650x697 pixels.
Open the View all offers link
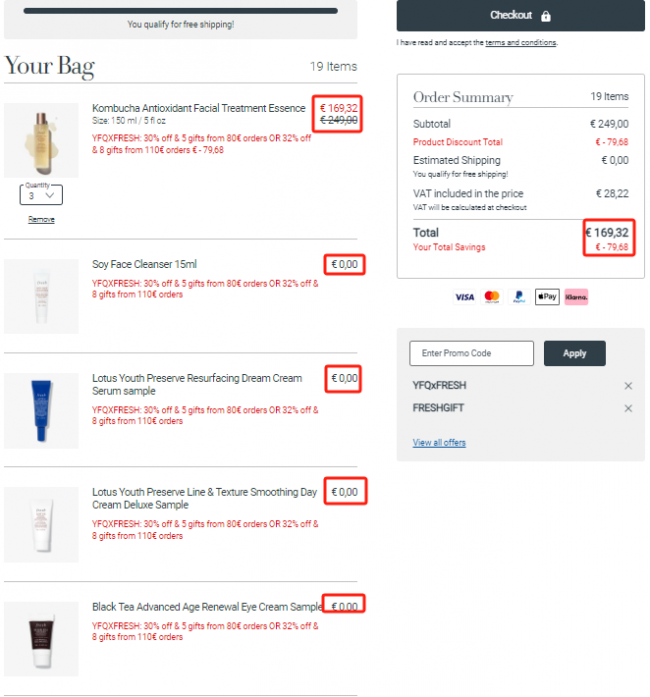[439, 443]
